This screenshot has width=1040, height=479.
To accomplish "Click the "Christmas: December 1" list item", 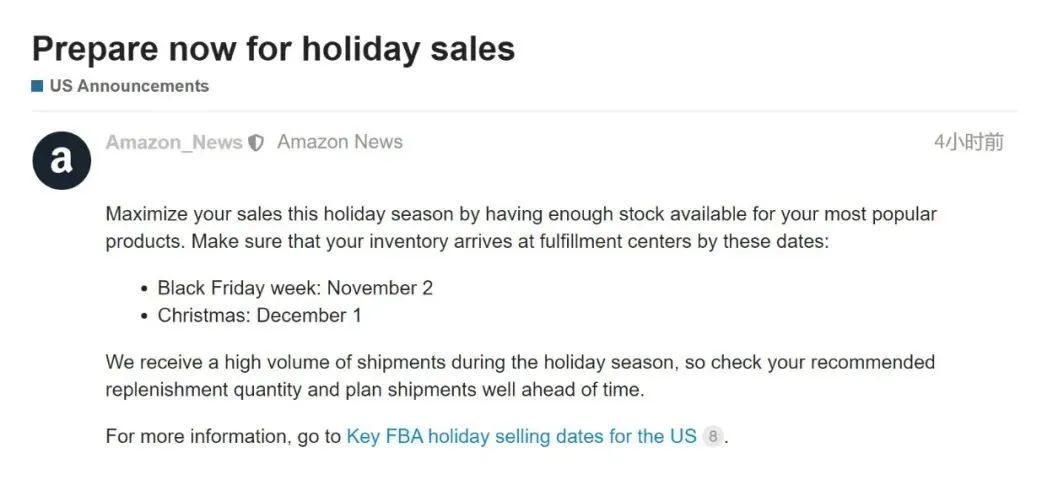I will (x=259, y=315).
